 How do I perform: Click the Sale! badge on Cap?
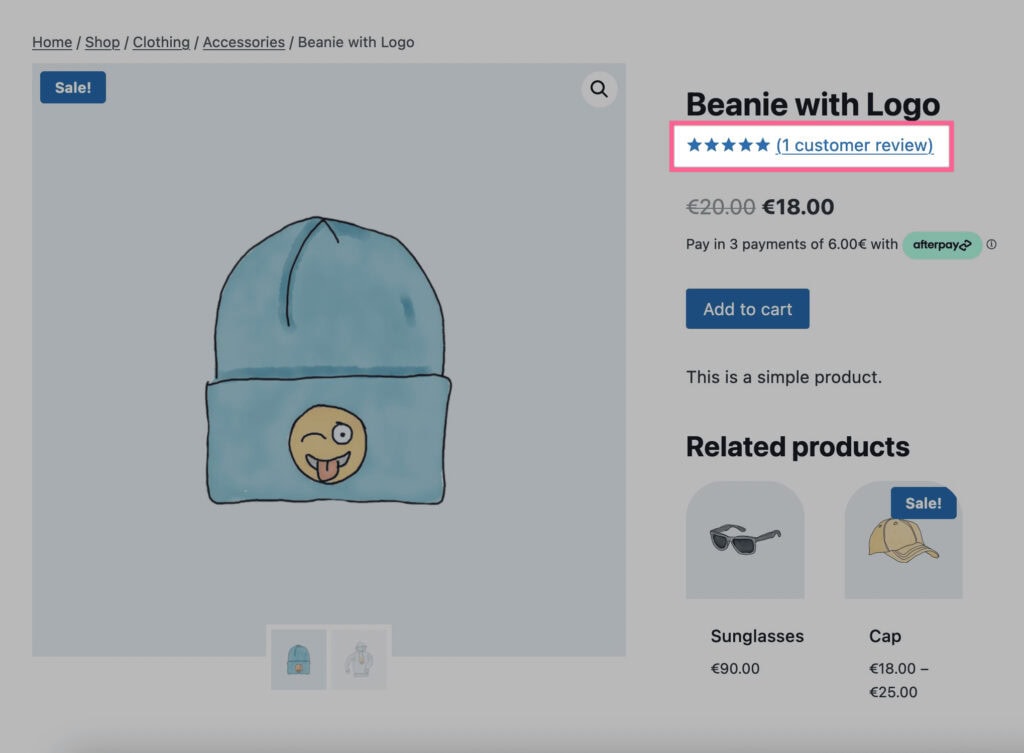(x=923, y=503)
